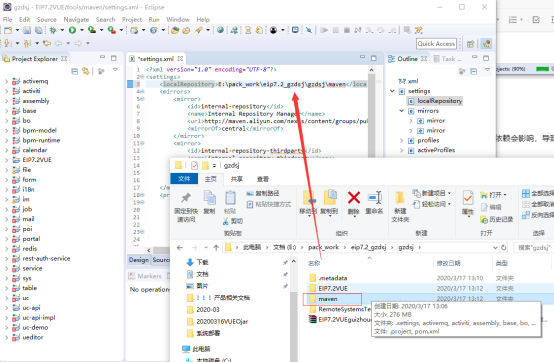Expand the activemq project node
The image size is (554, 362).
point(6,81)
